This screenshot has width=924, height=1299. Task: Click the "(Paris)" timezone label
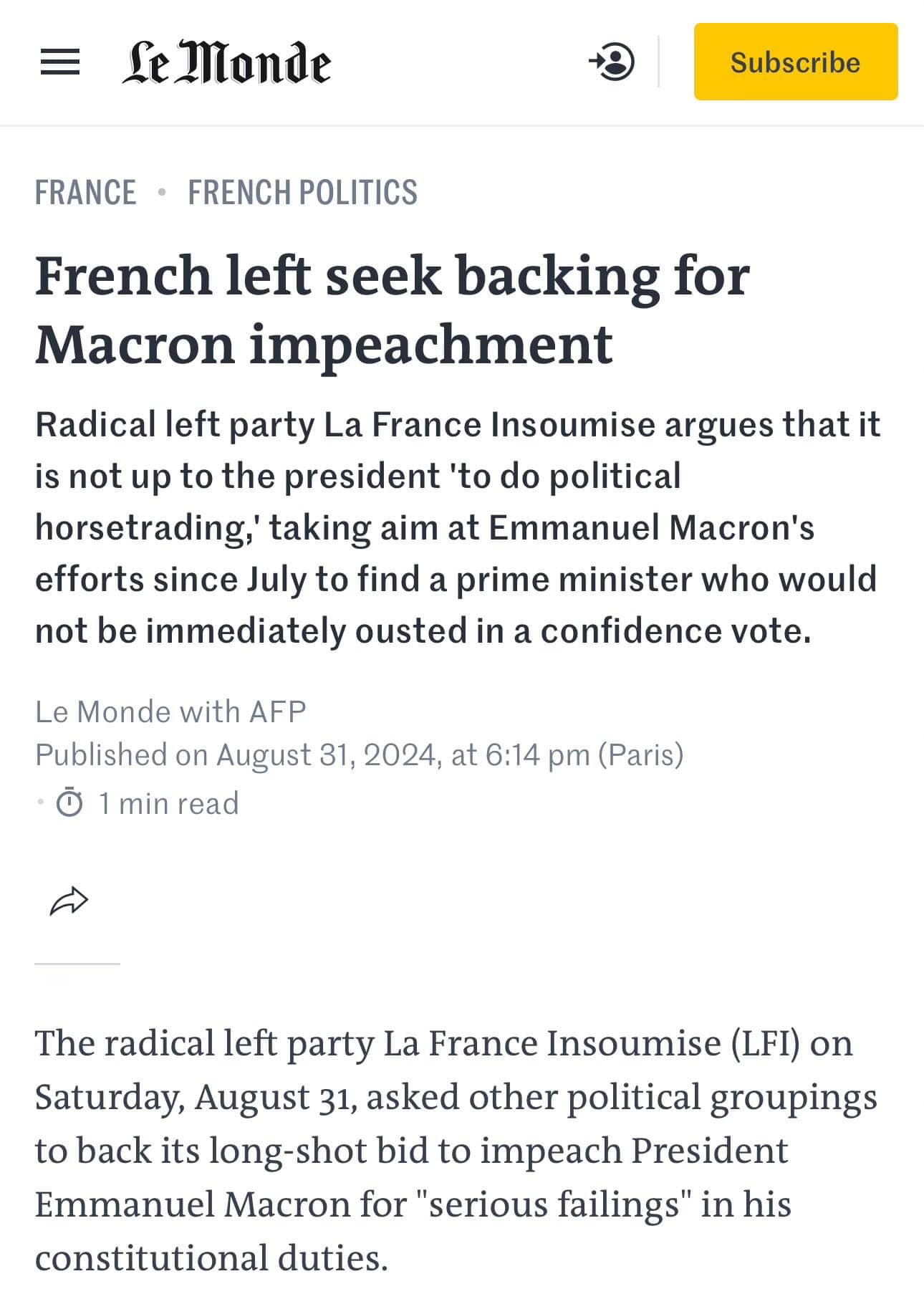point(641,754)
